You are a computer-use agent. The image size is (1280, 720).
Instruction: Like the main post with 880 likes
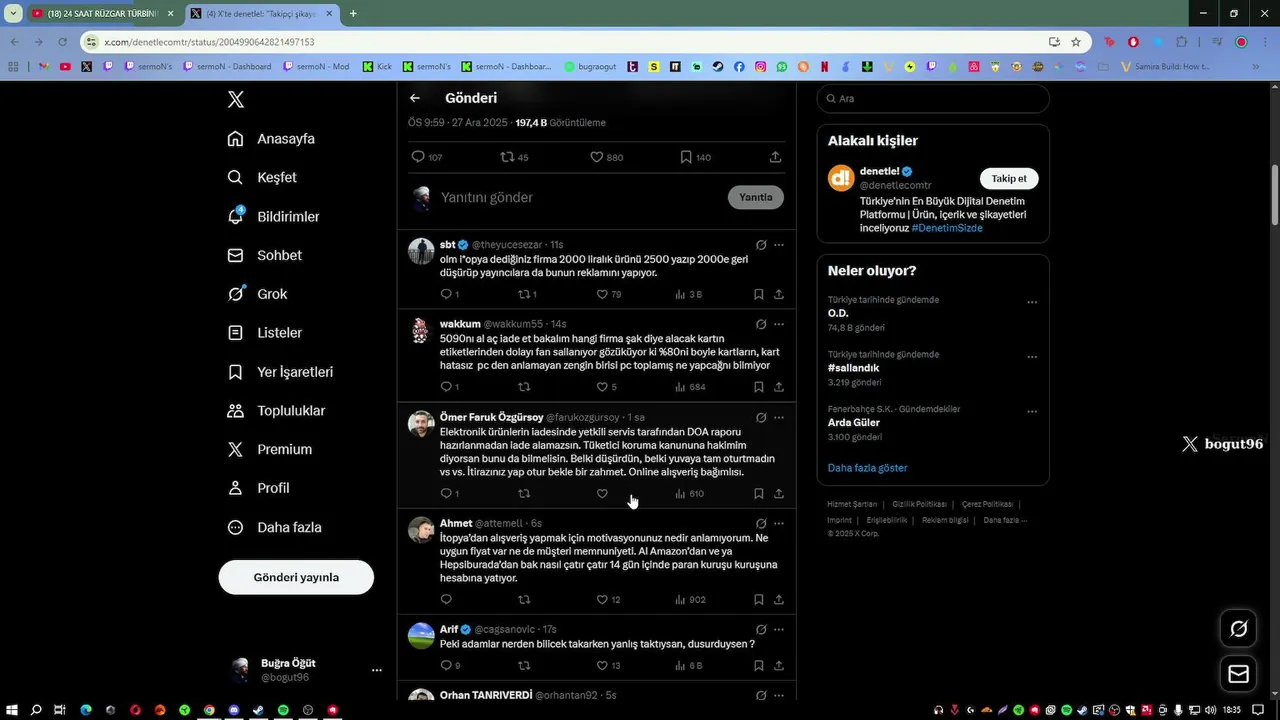606,157
